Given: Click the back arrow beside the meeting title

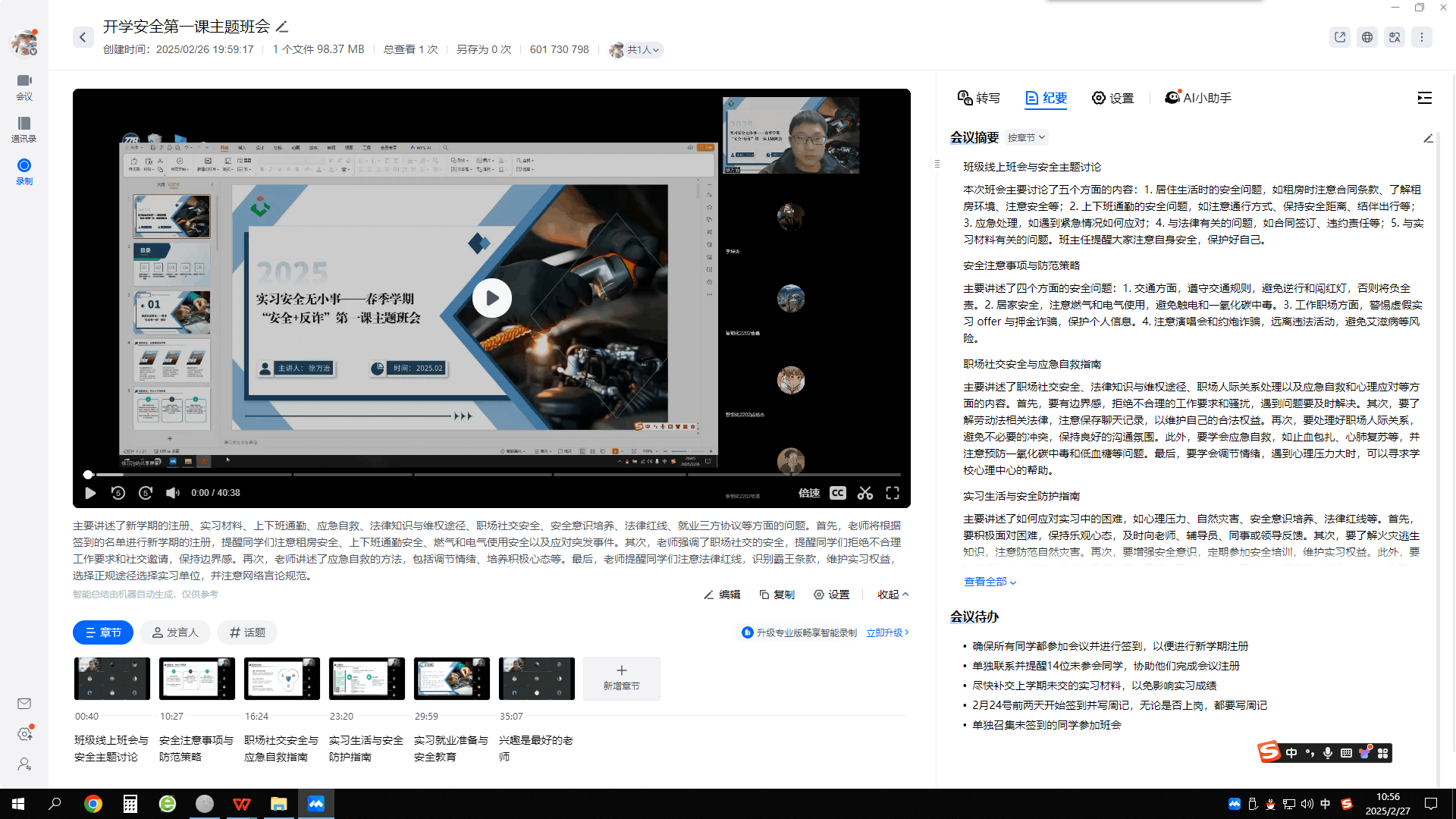Looking at the screenshot, I should (83, 37).
